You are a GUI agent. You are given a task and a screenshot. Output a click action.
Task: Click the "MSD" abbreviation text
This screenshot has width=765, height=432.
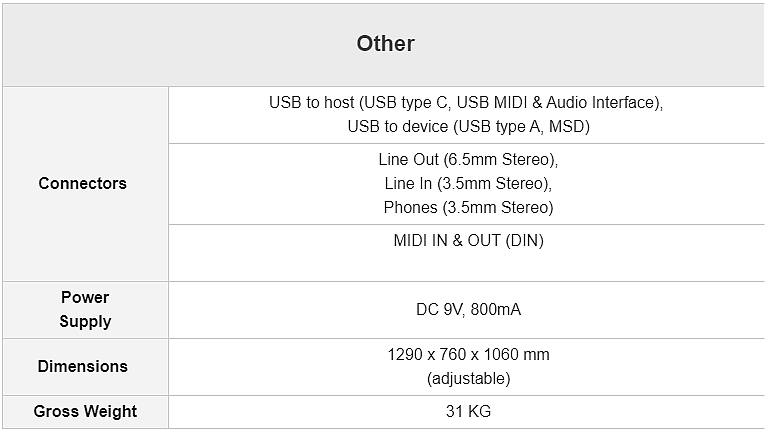pos(569,127)
